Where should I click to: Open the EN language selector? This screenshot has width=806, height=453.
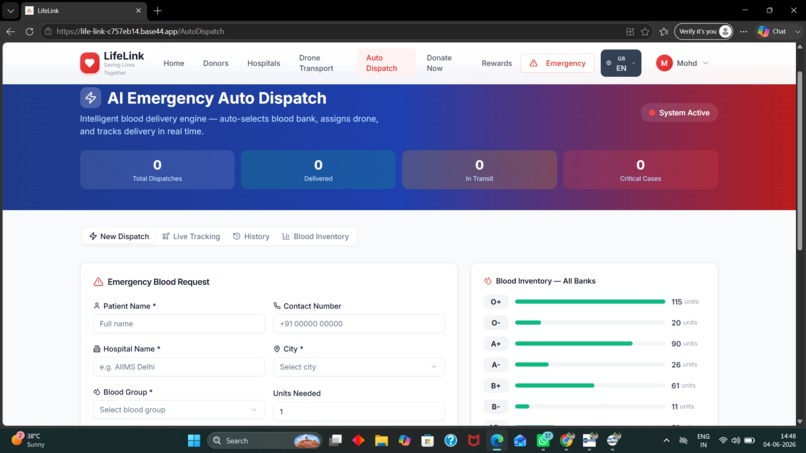click(621, 63)
